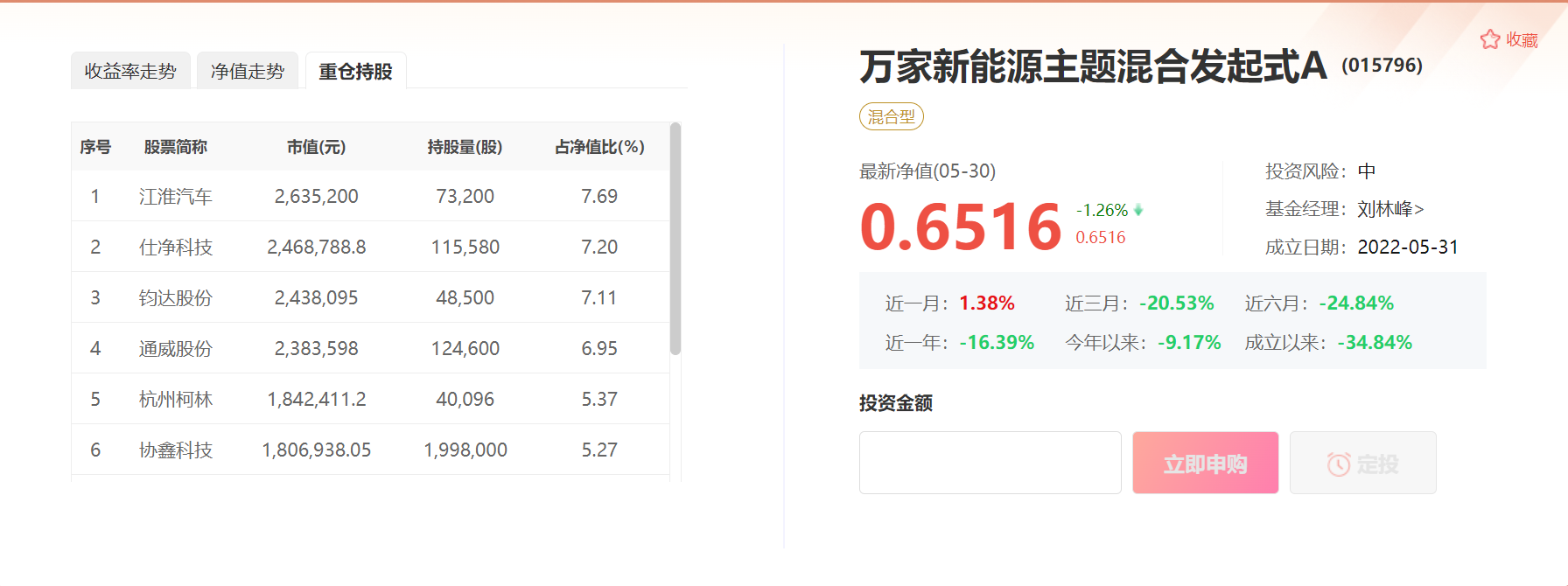This screenshot has height=586, width=1568.
Task: Switch to the 收益率走势 tab
Action: point(130,71)
